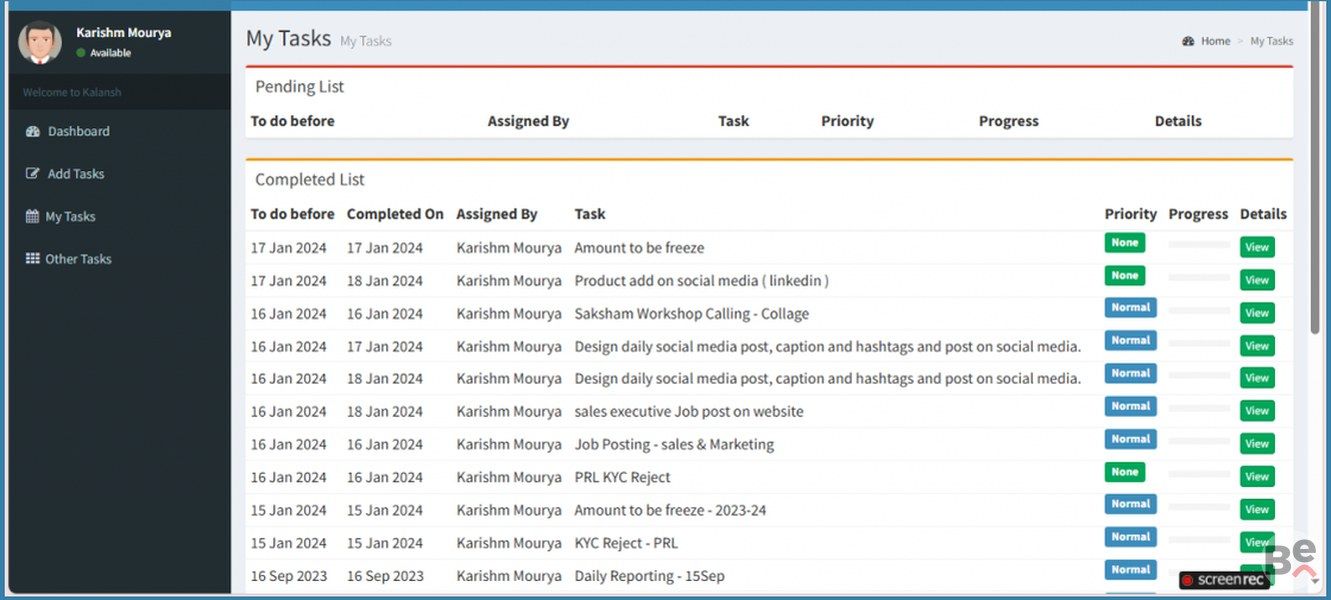Image resolution: width=1331 pixels, height=600 pixels.
Task: Click the green Available status dot
Action: click(81, 53)
